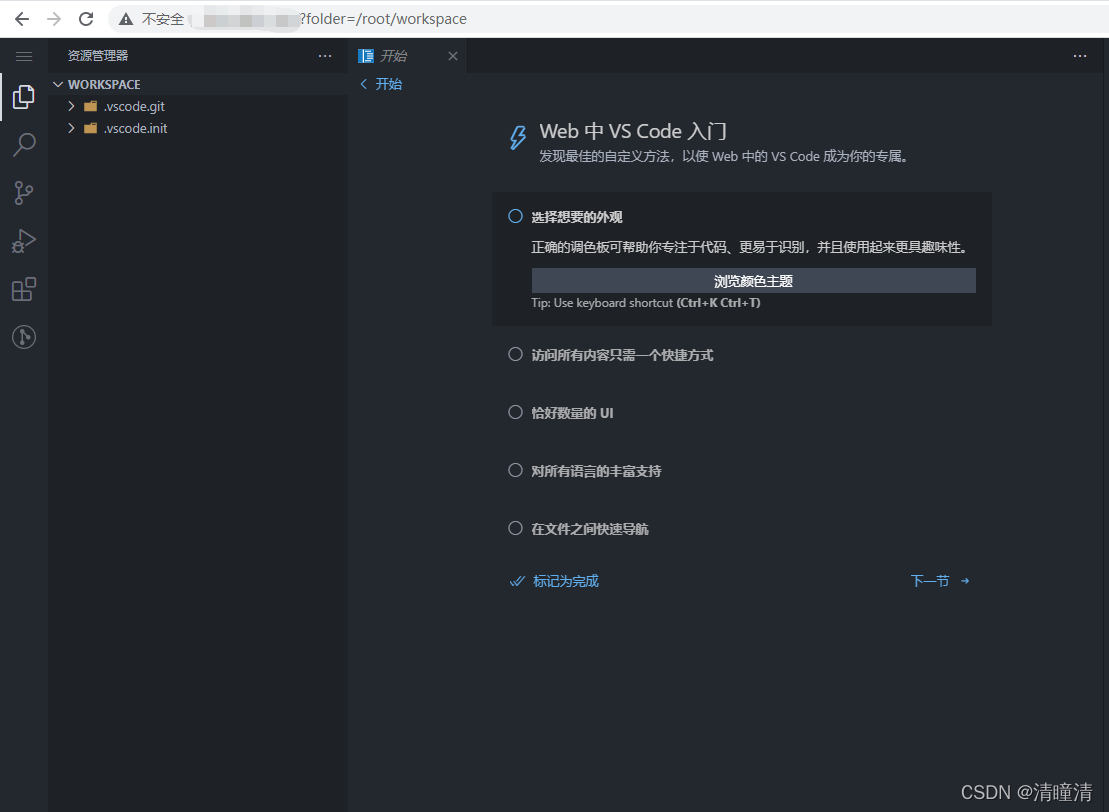This screenshot has height=812, width=1109.
Task: Collapse the WORKSPACE section
Action: (x=58, y=84)
